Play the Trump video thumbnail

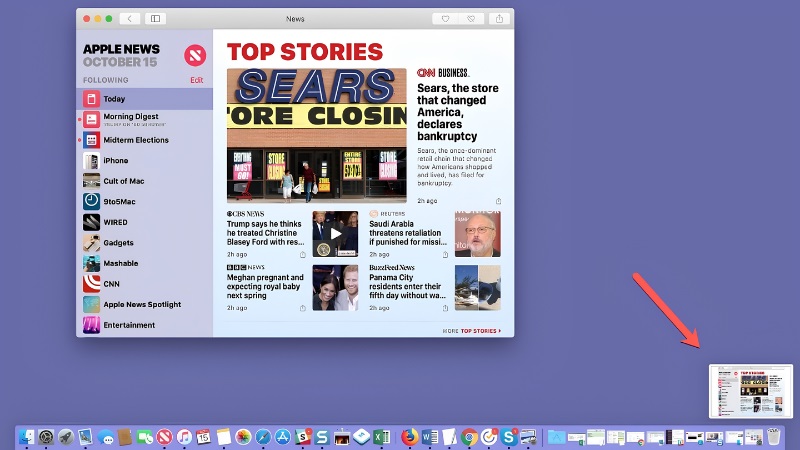click(335, 234)
